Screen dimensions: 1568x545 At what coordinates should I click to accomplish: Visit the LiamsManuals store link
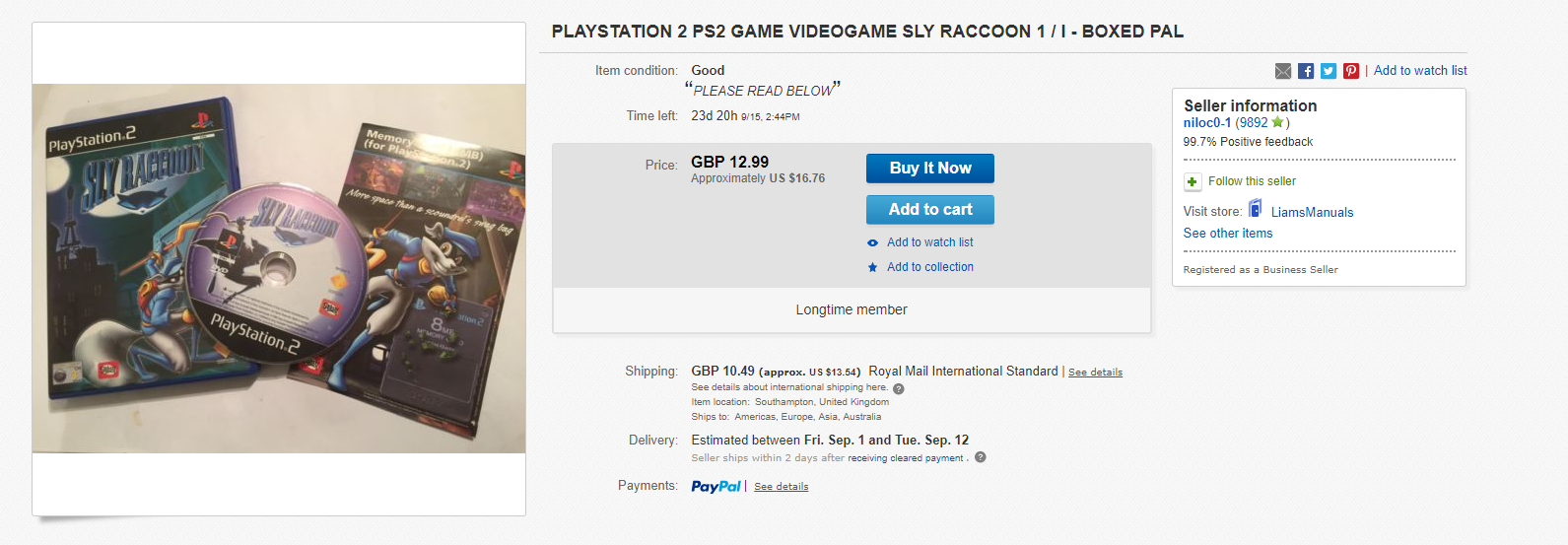coord(1312,212)
